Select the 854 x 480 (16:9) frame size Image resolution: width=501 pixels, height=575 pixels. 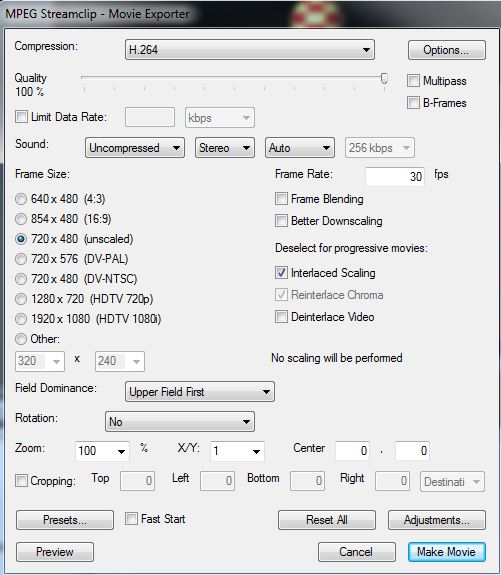pyautogui.click(x=21, y=219)
